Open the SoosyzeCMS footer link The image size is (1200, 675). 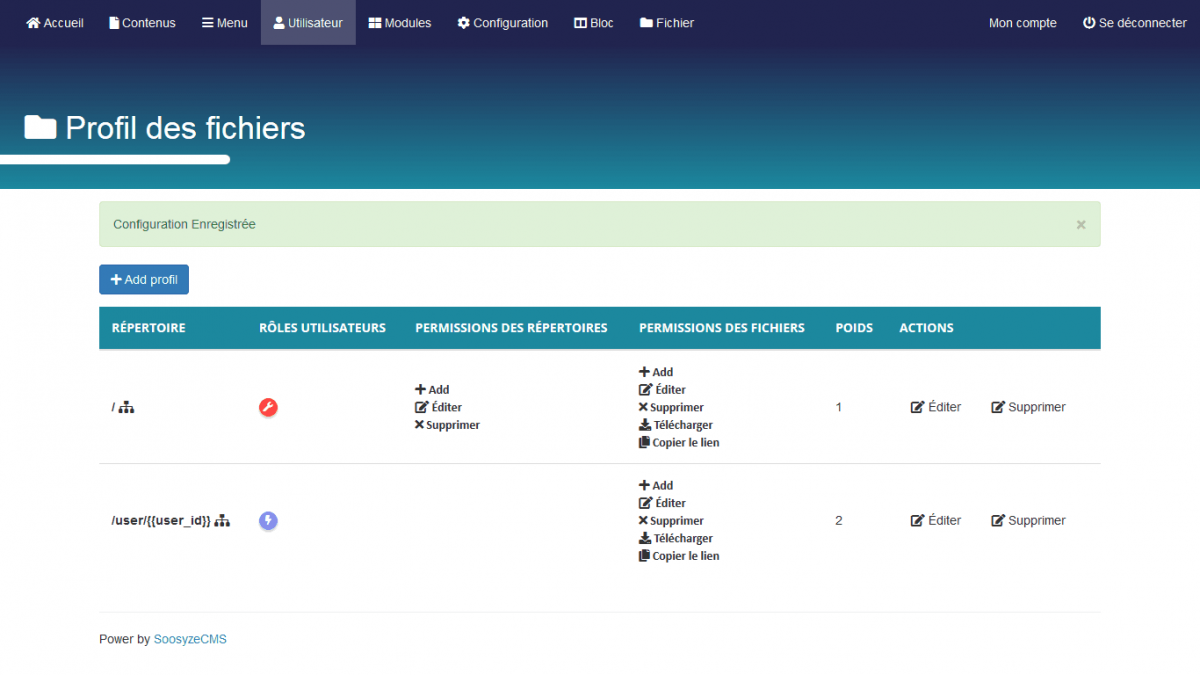click(190, 639)
